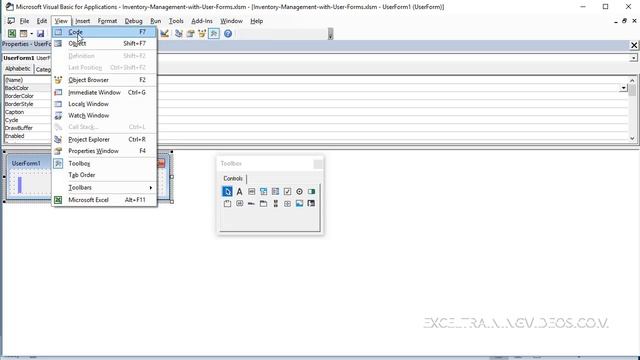Click the toolbar options overflow handle
Viewport: 640px width, 360px height.
[x=330, y=34]
